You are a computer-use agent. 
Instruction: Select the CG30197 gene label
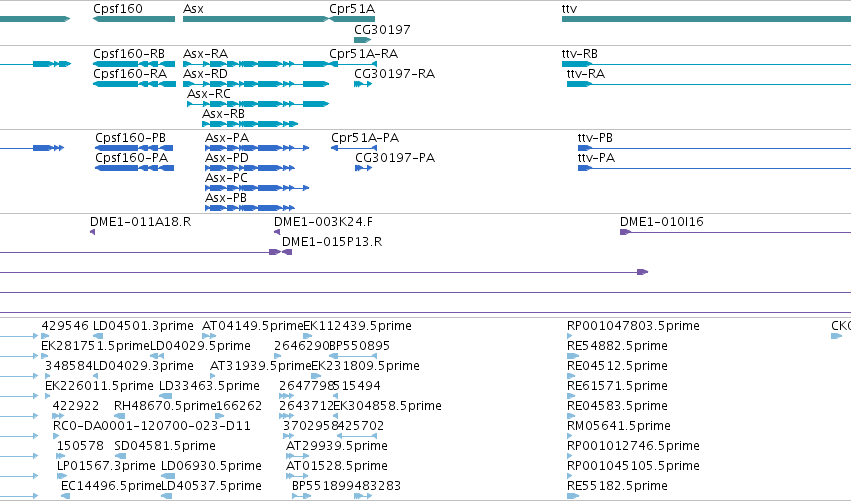pyautogui.click(x=382, y=29)
